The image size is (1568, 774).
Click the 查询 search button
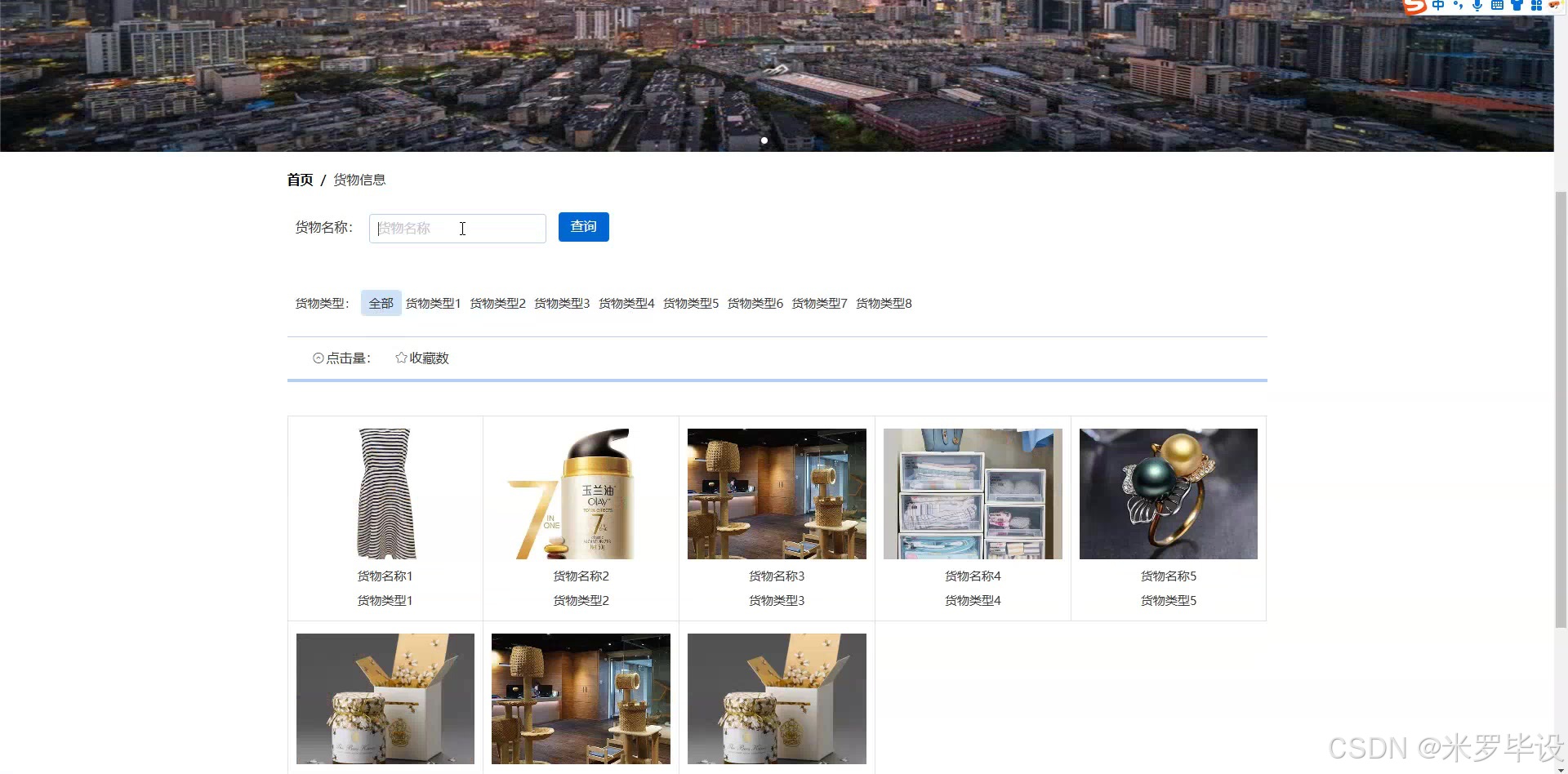coord(584,227)
